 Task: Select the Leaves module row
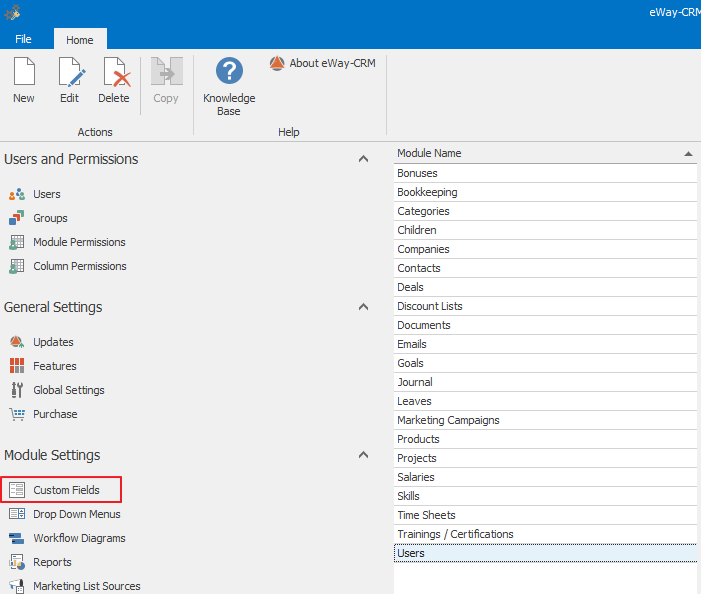(545, 401)
